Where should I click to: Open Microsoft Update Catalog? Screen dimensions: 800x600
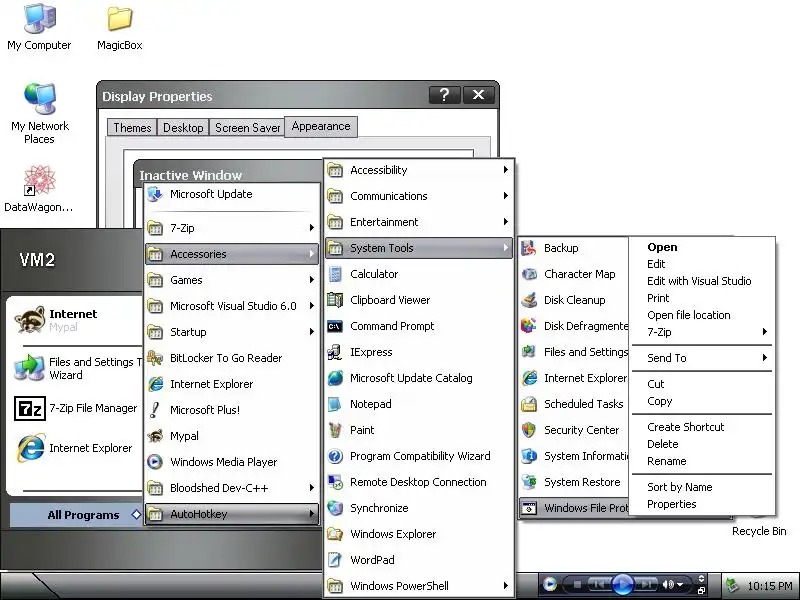(418, 378)
